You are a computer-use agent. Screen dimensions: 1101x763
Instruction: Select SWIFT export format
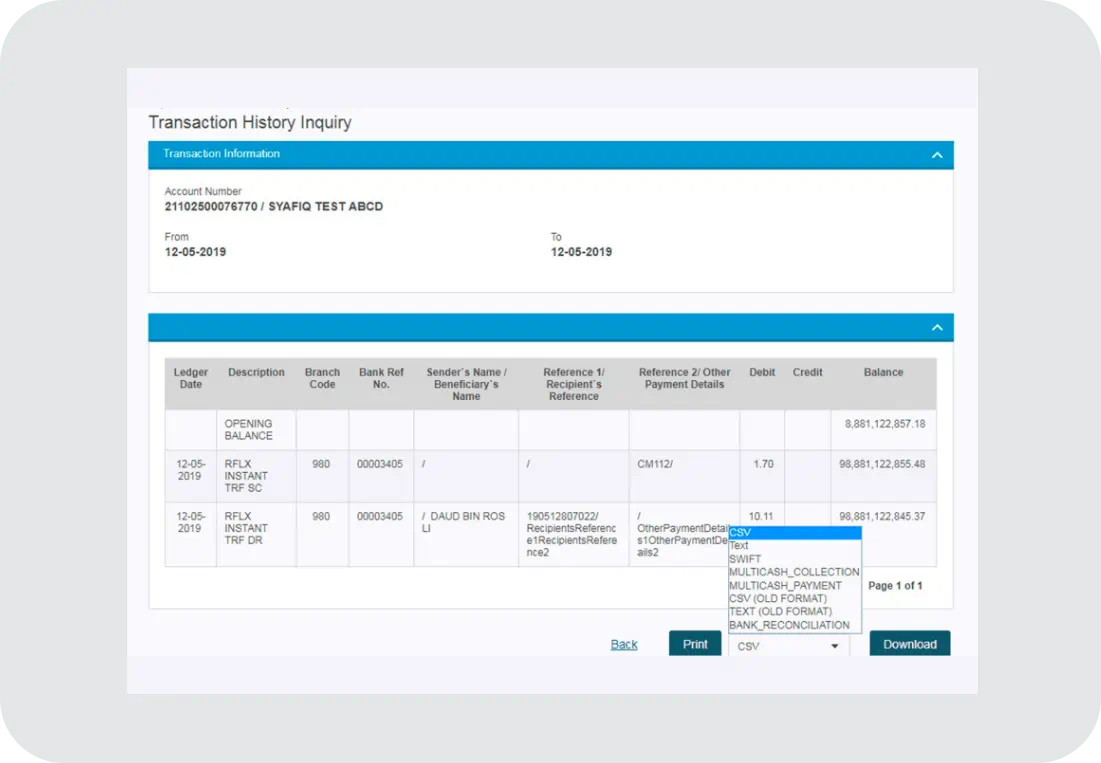tap(794, 559)
